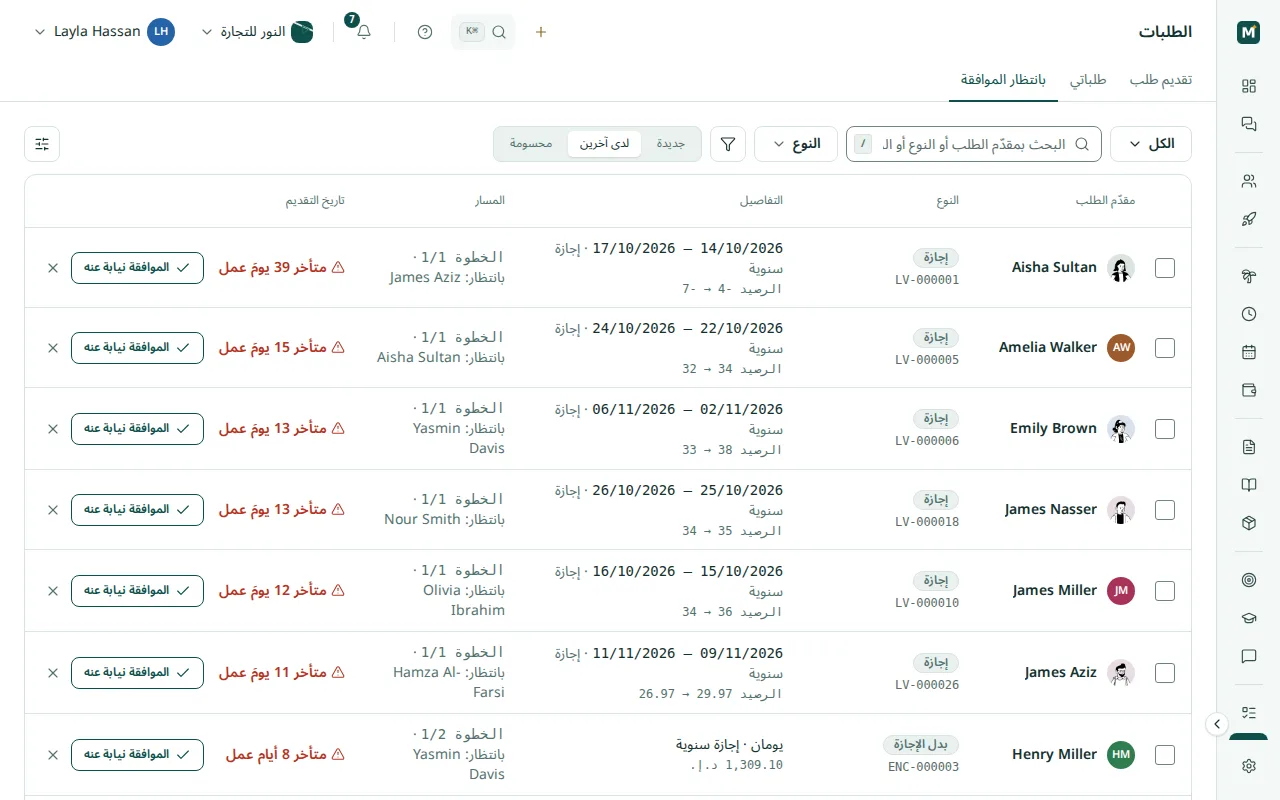
Task: Open the النور للتجارة company switcher
Action: tap(257, 32)
